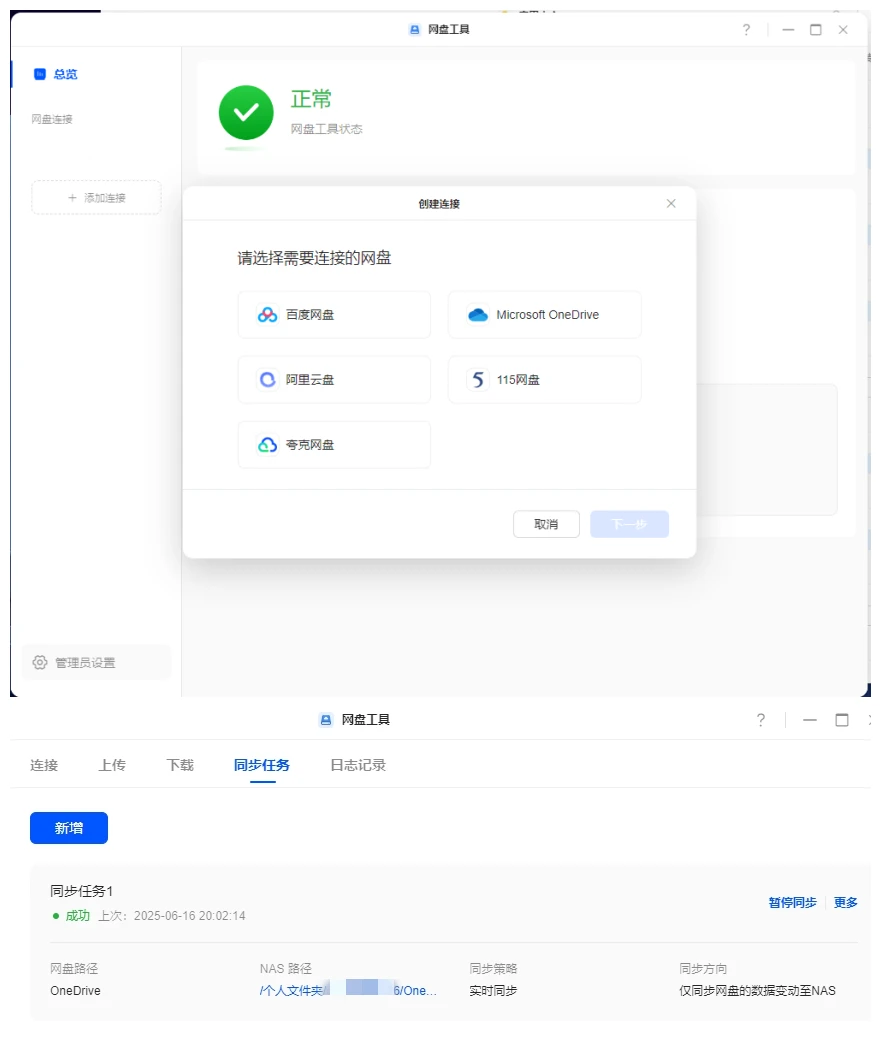This screenshot has width=881, height=1041.
Task: Click 暂停同步 for 同步任务1
Action: pyautogui.click(x=792, y=902)
